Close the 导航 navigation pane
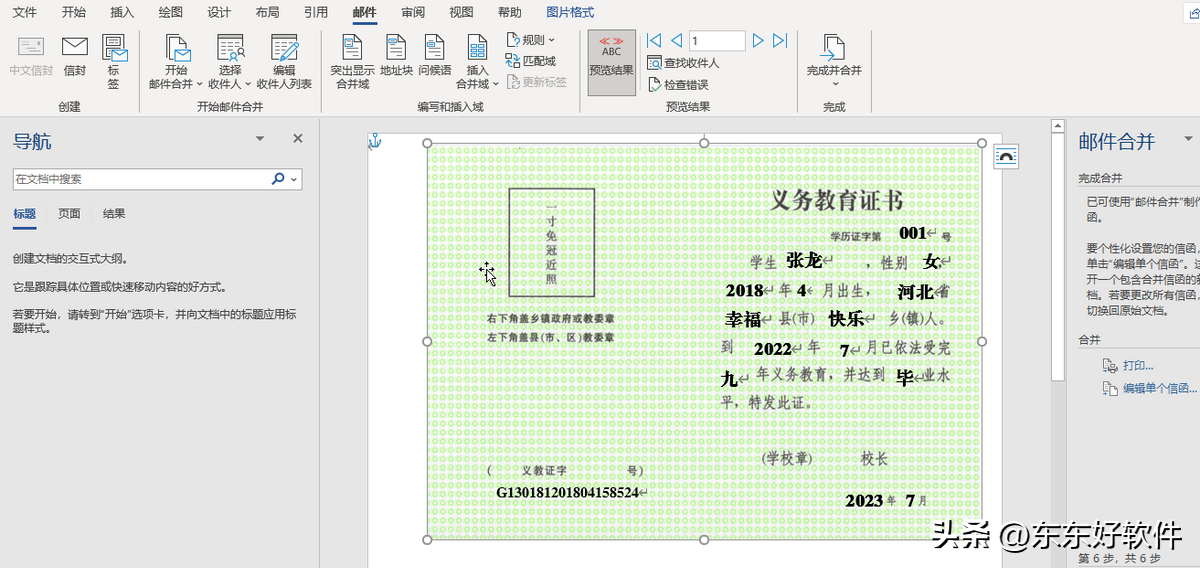Screen dimensions: 1200x568 pyautogui.click(x=297, y=139)
